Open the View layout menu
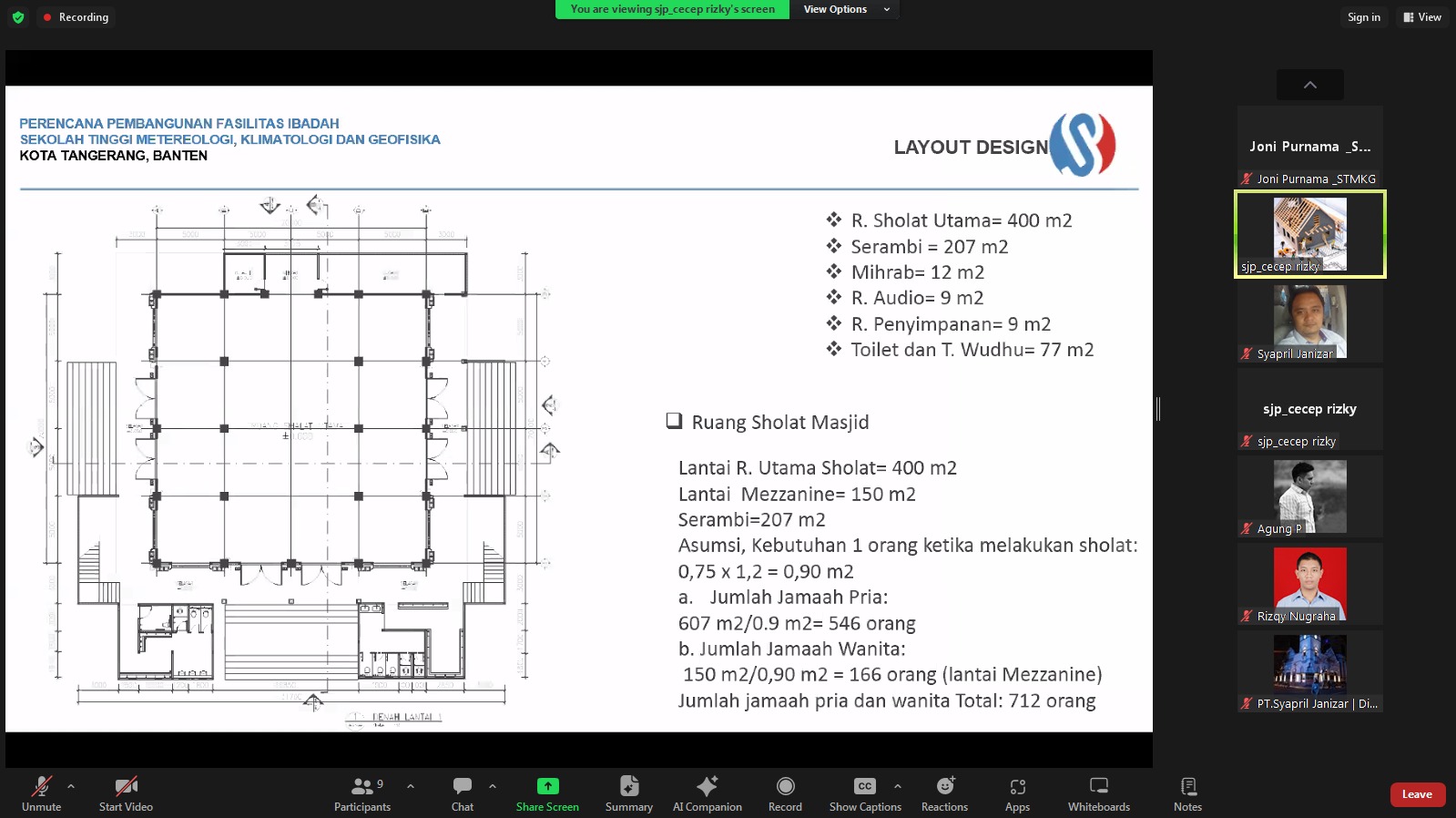Image resolution: width=1456 pixels, height=818 pixels. (1422, 17)
